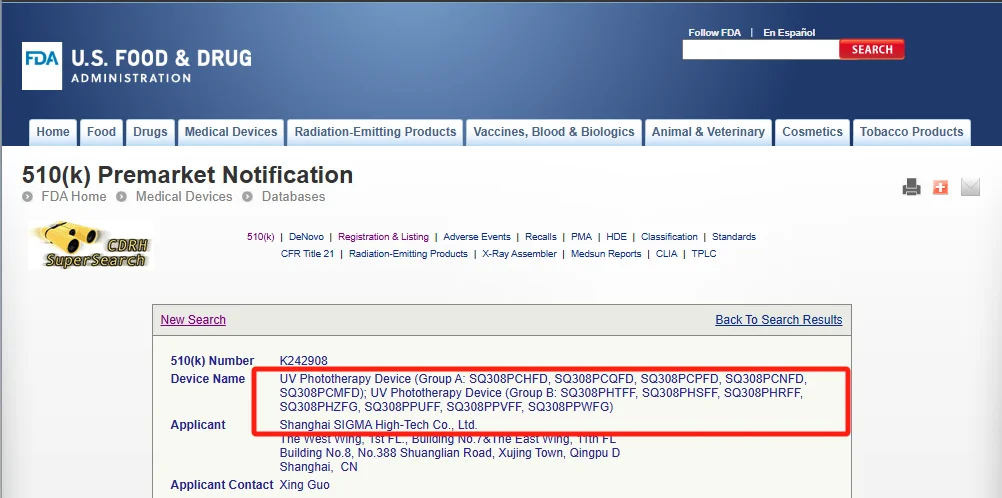1002x498 pixels.
Task: Open the Medical Devices tab
Action: click(231, 132)
